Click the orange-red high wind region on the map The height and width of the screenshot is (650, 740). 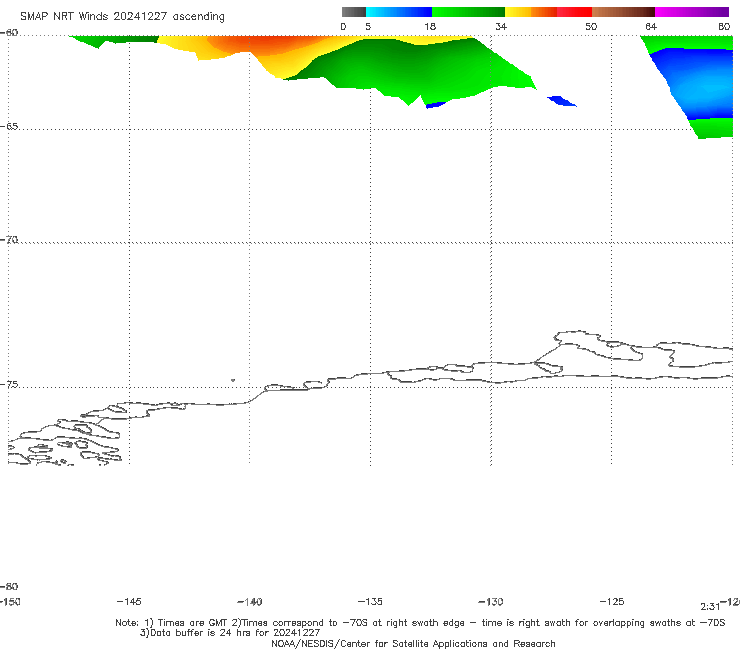269,45
